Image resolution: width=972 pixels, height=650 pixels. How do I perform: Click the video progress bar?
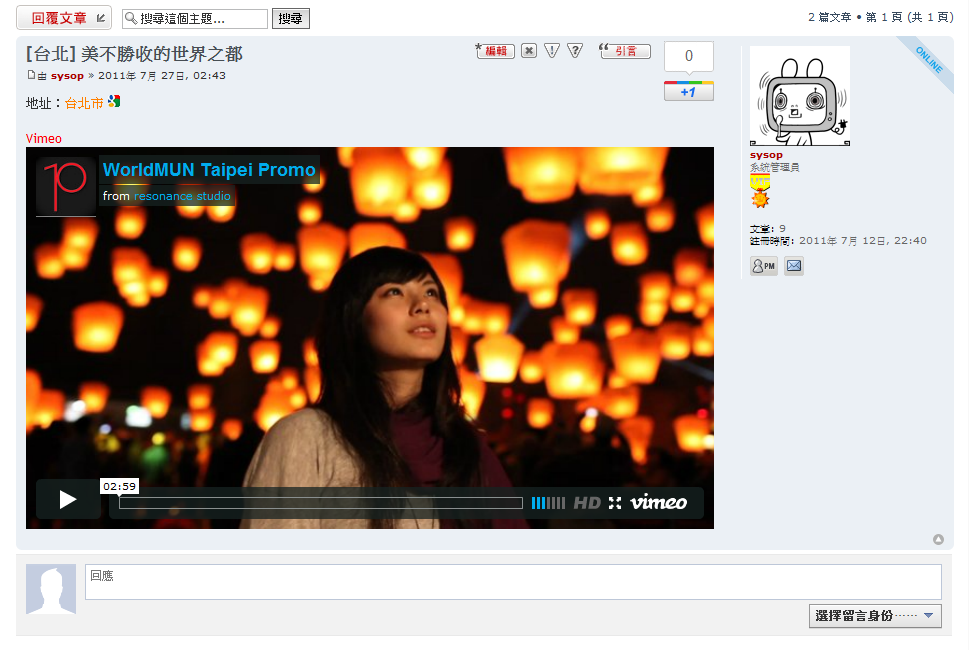320,503
